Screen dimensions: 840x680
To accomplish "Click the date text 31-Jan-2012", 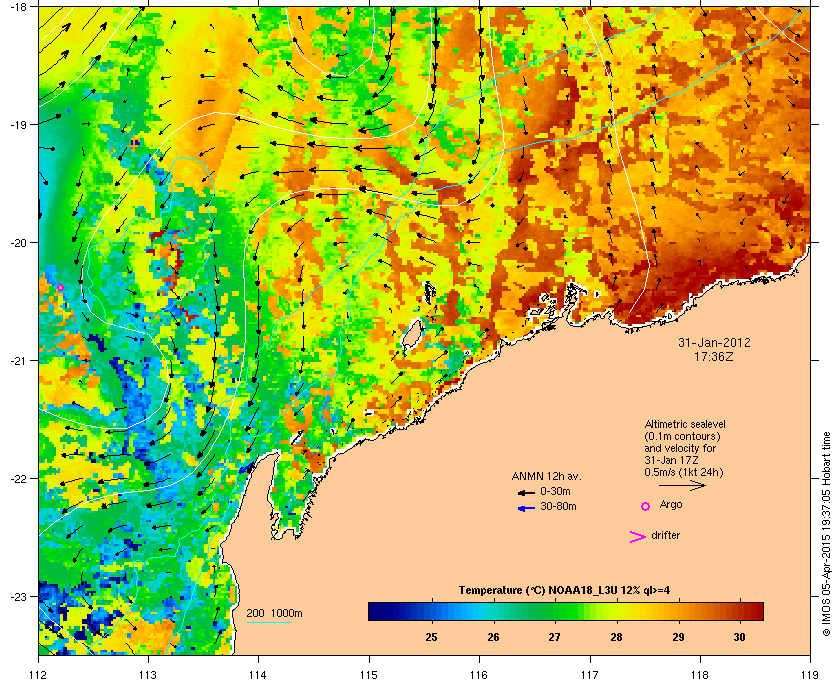I will [714, 343].
